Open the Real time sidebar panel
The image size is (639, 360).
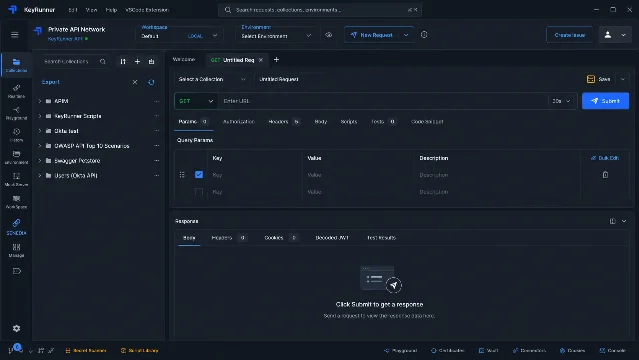16,91
